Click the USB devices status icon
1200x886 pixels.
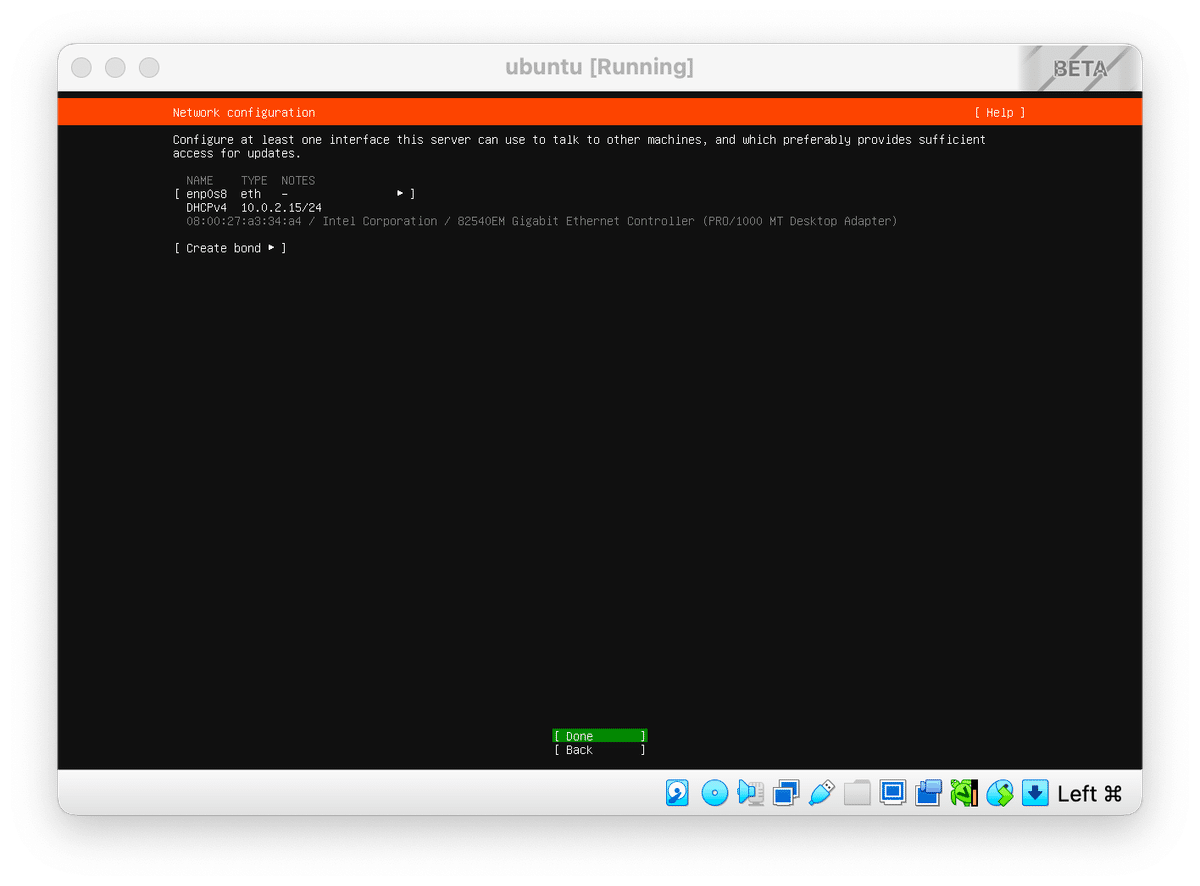(x=821, y=793)
